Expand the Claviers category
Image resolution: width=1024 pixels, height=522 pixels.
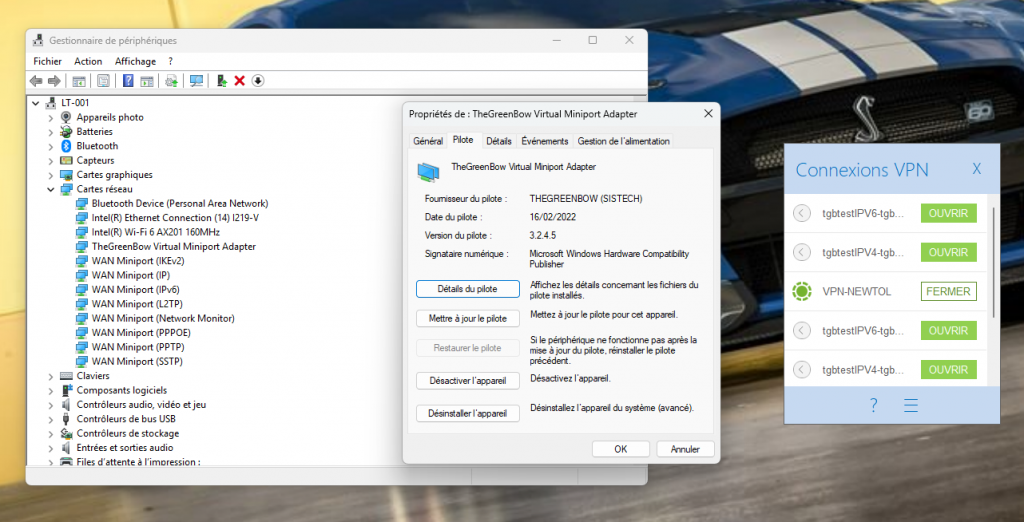pos(51,376)
